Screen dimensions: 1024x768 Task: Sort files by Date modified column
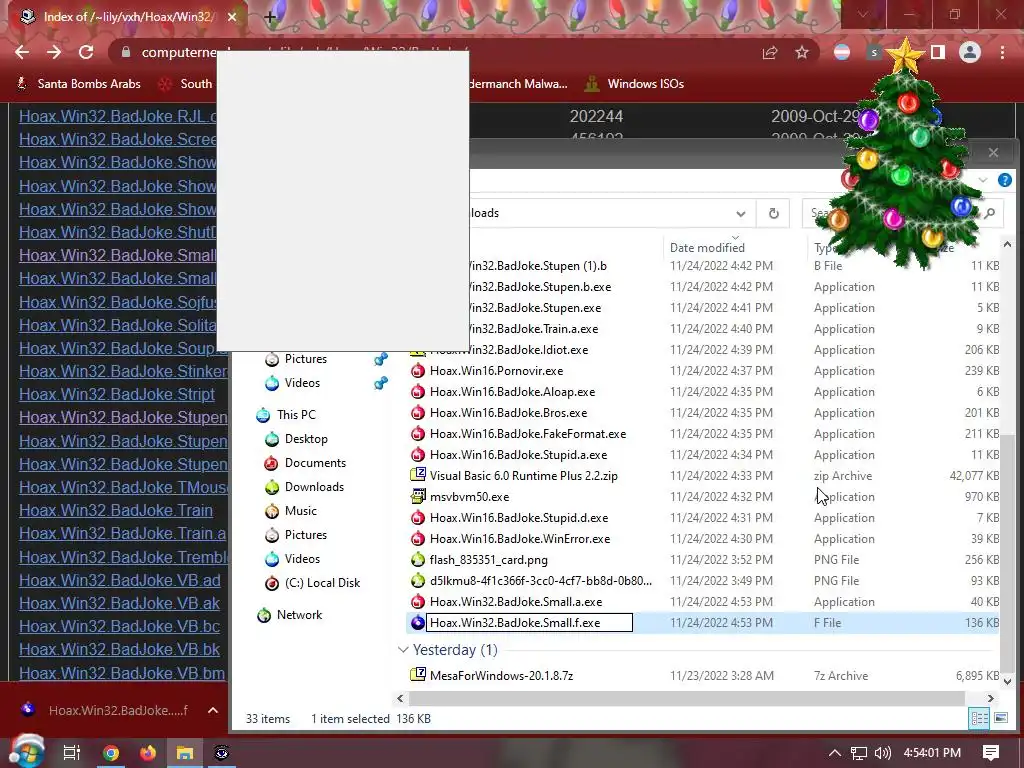click(707, 248)
